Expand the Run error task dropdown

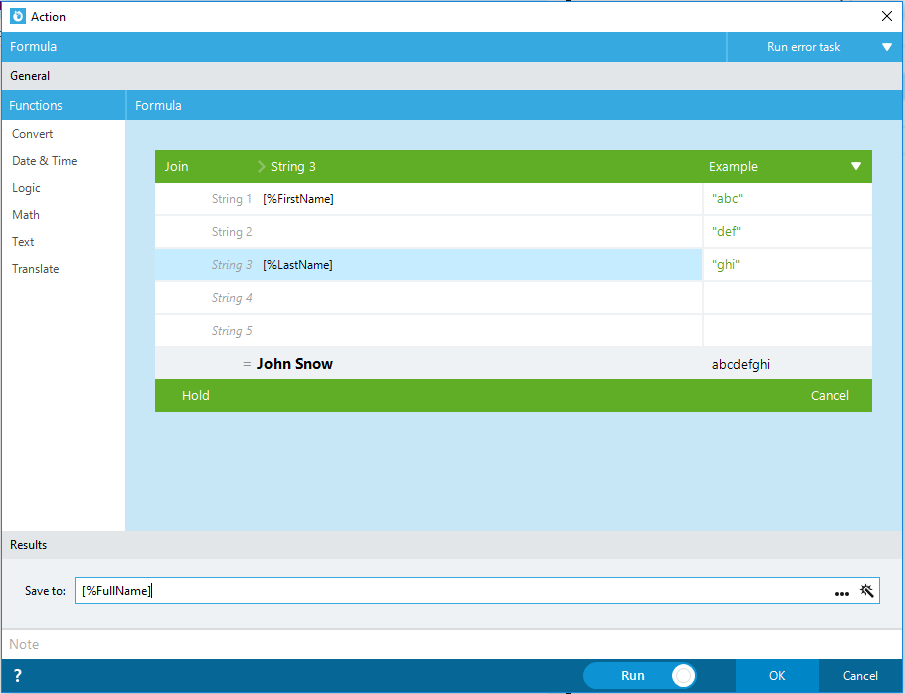tap(887, 47)
